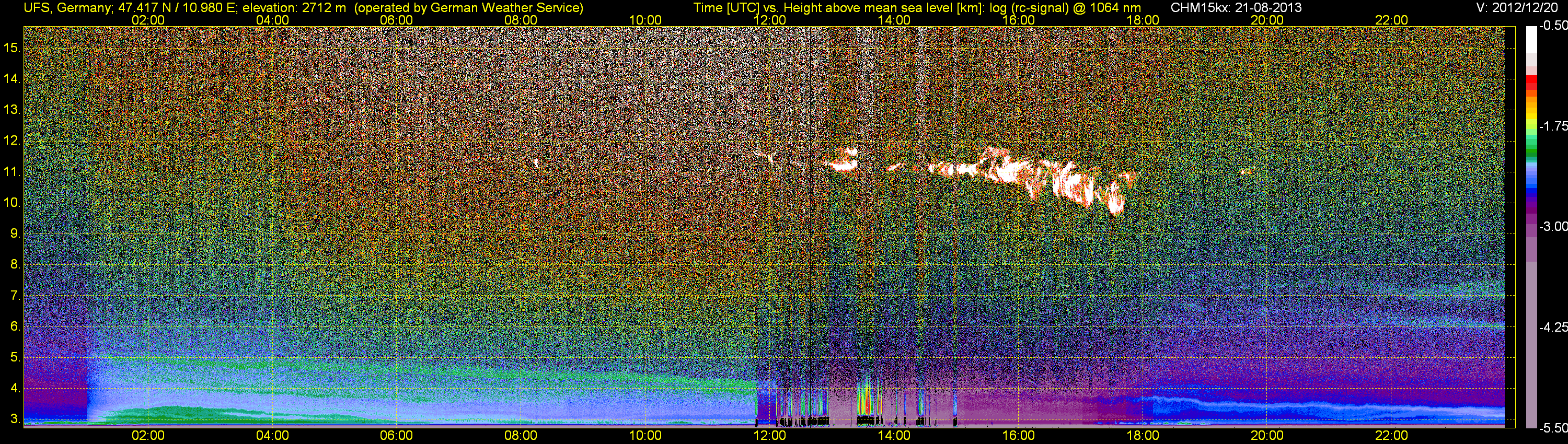Click the '13.' height axis label
Image resolution: width=1568 pixels, height=444 pixels.
(12, 110)
